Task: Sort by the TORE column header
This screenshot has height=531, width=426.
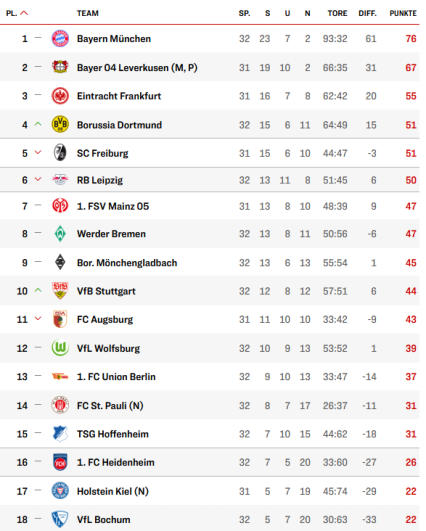Action: click(337, 13)
